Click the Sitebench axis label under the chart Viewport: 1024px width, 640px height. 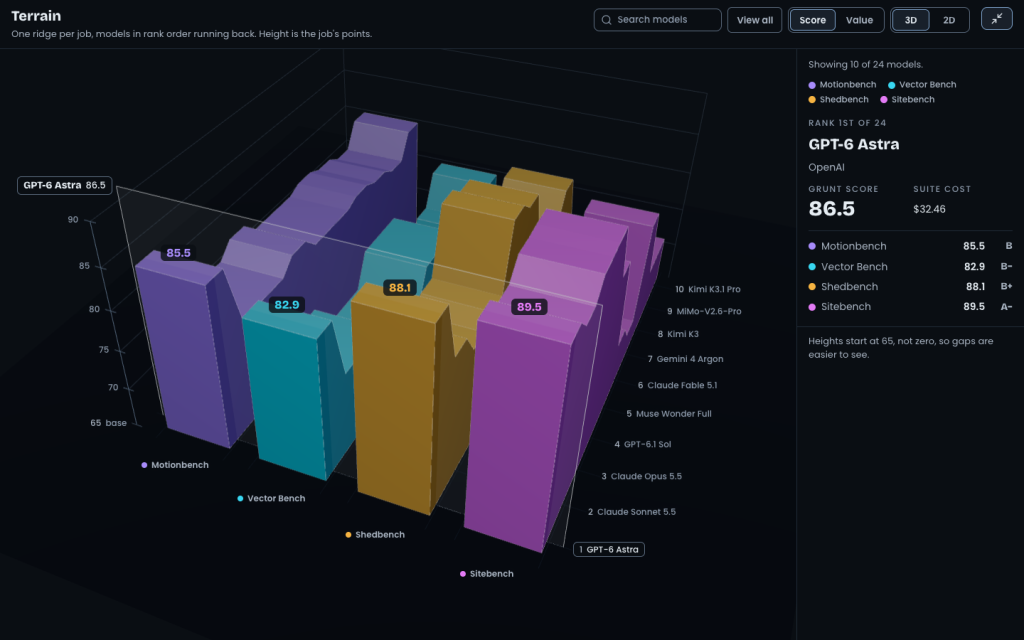[487, 573]
